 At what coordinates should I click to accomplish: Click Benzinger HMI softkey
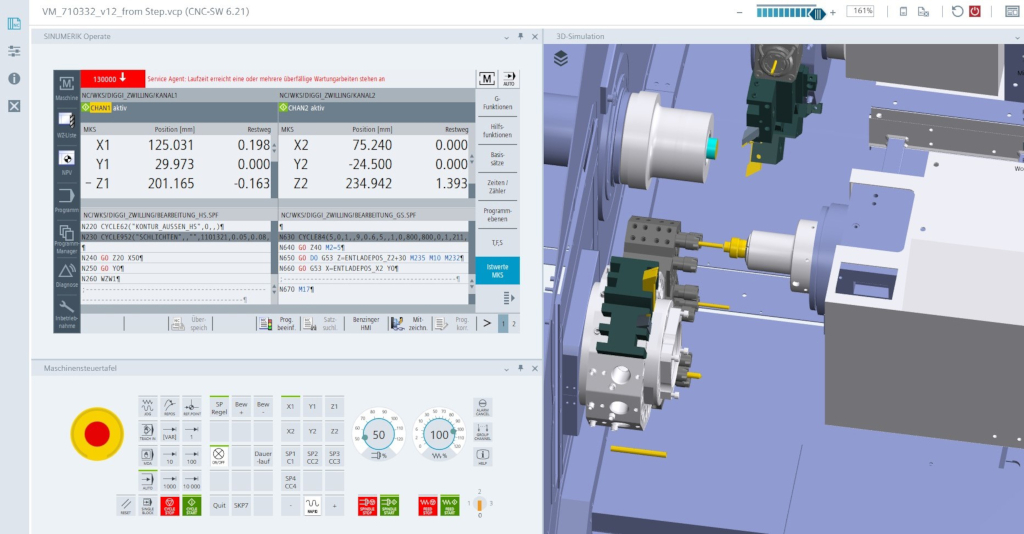click(366, 323)
